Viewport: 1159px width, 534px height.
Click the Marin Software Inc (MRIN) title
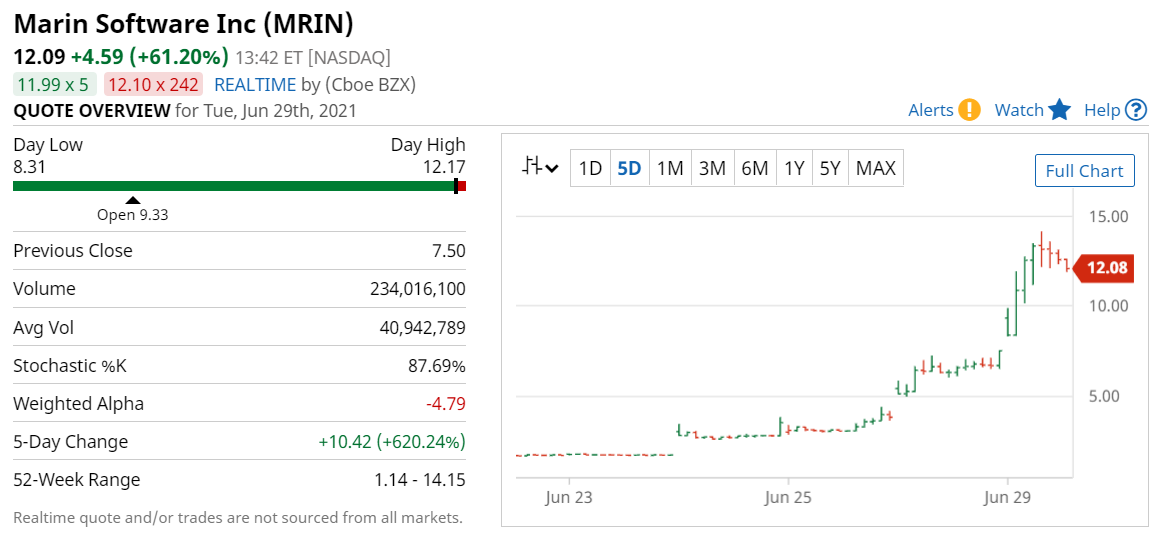(x=184, y=24)
